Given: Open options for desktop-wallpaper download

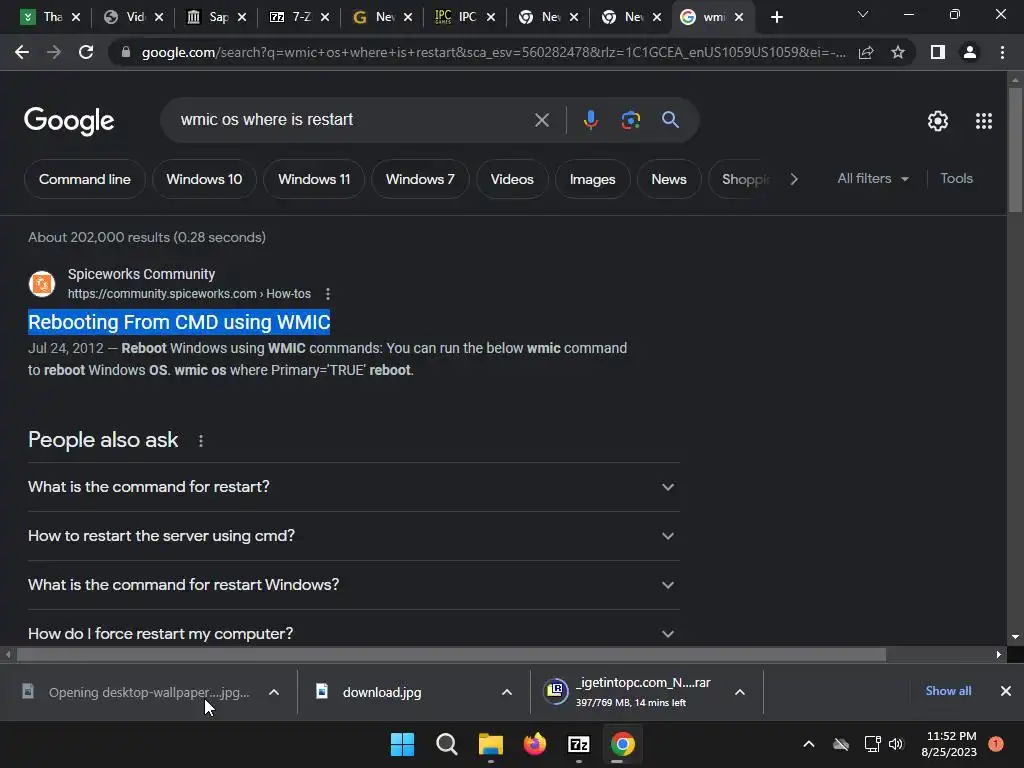Looking at the screenshot, I should 274,692.
